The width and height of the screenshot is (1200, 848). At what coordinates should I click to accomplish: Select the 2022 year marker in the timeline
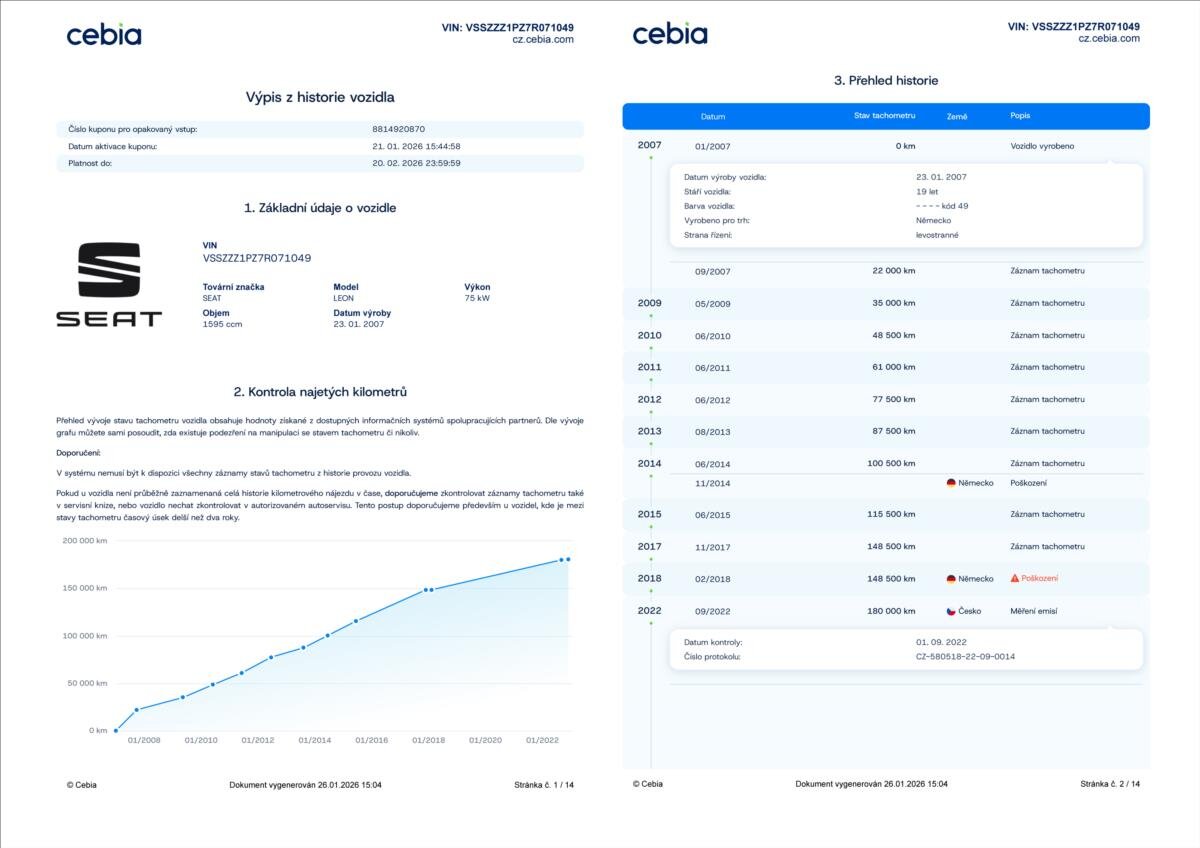pos(649,610)
